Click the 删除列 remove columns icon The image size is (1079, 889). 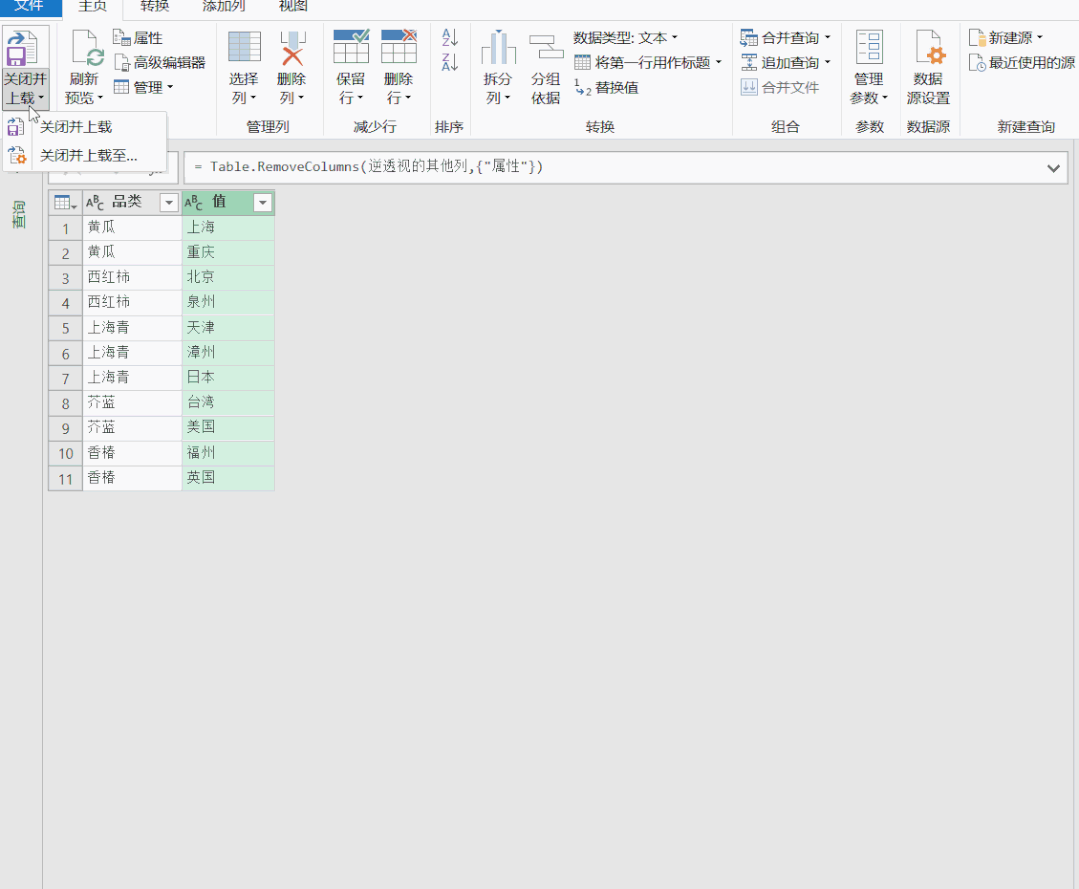tap(292, 48)
